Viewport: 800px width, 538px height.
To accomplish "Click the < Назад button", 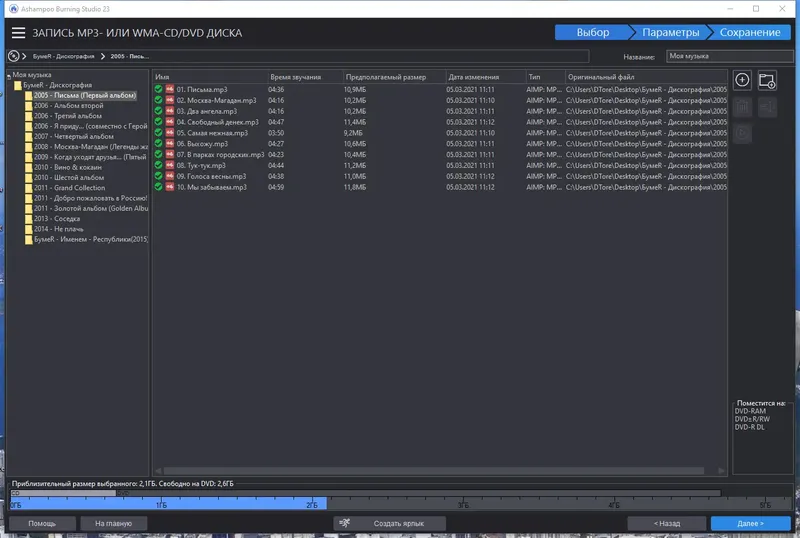I will point(667,523).
